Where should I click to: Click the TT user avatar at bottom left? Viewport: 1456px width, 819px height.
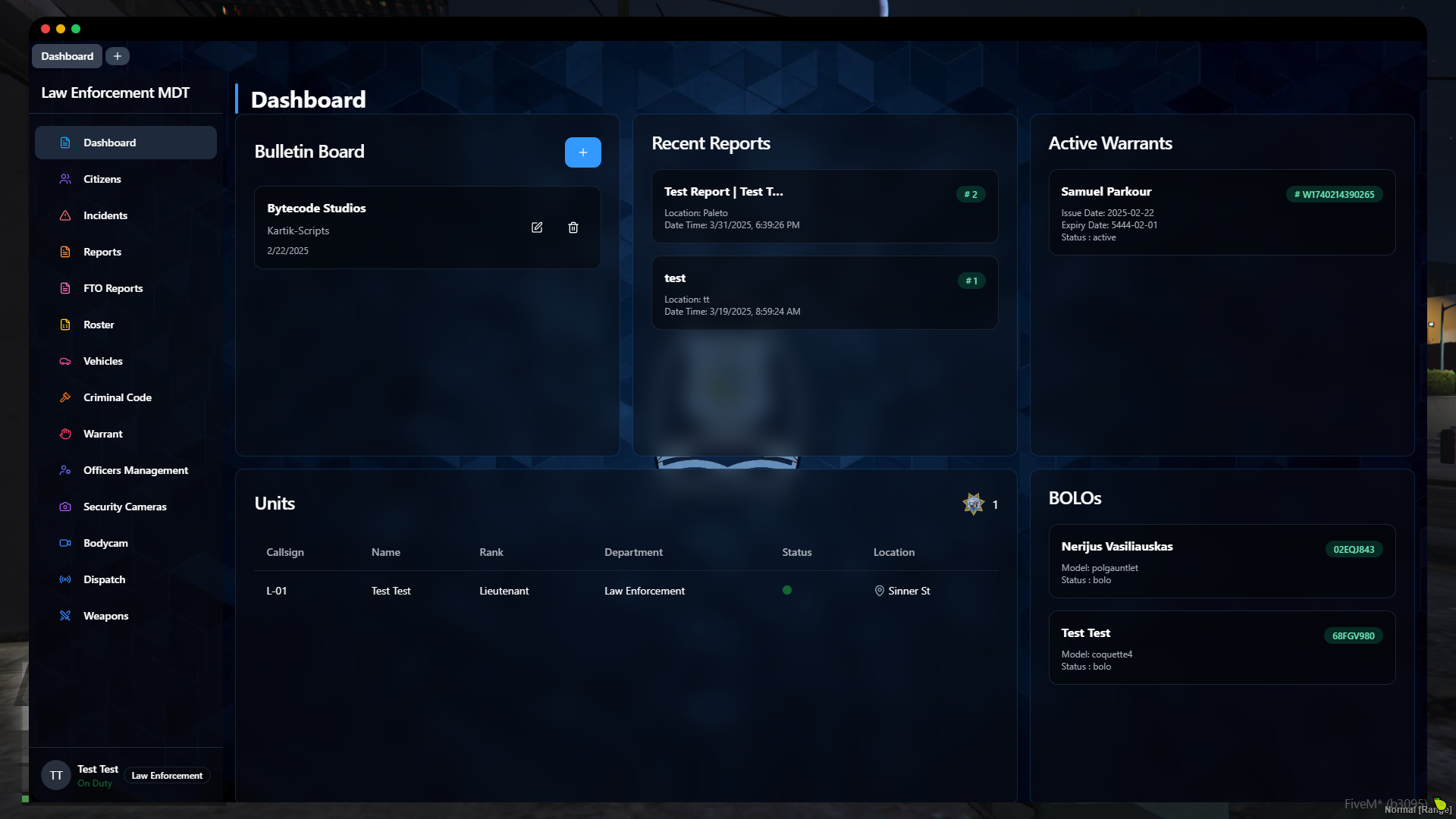pyautogui.click(x=55, y=775)
